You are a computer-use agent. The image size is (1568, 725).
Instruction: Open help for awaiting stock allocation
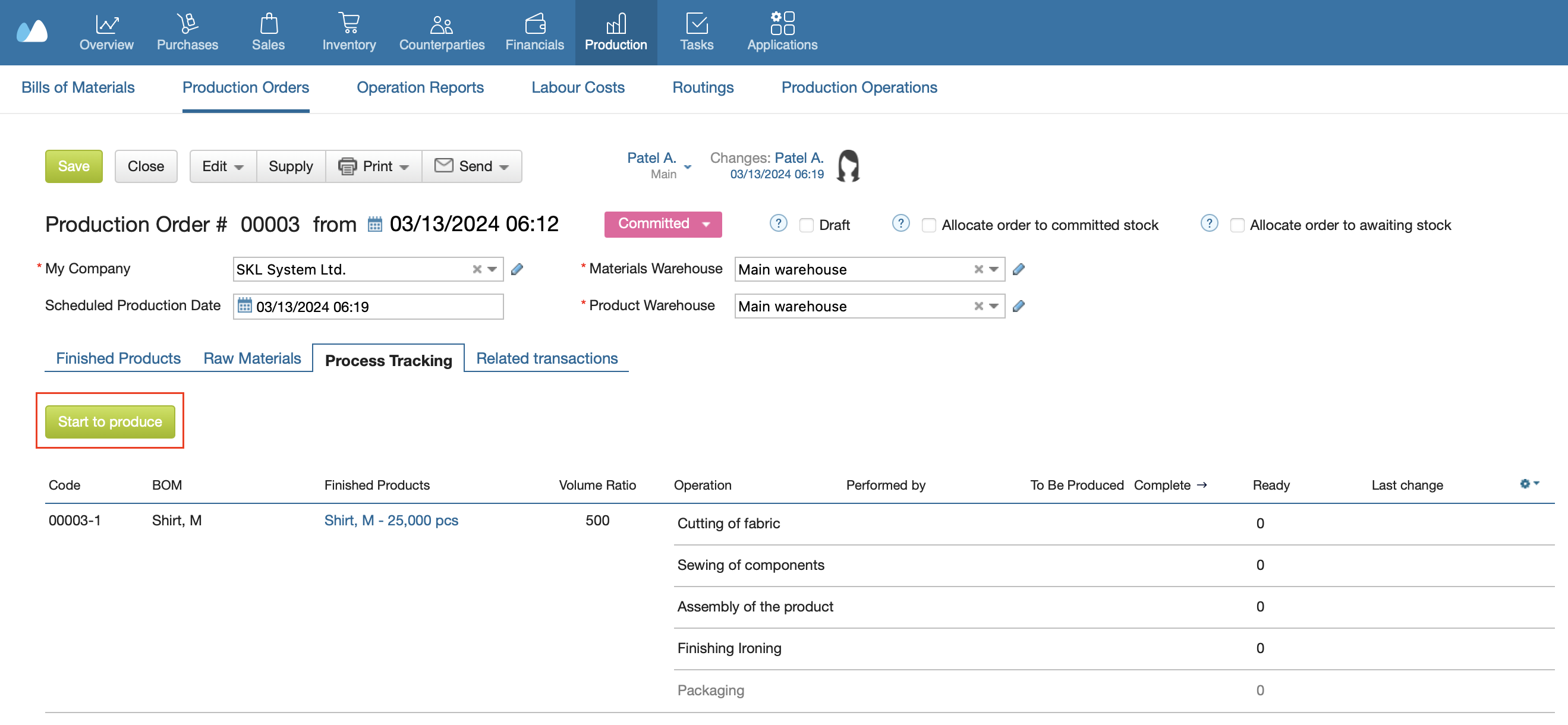pos(1209,223)
